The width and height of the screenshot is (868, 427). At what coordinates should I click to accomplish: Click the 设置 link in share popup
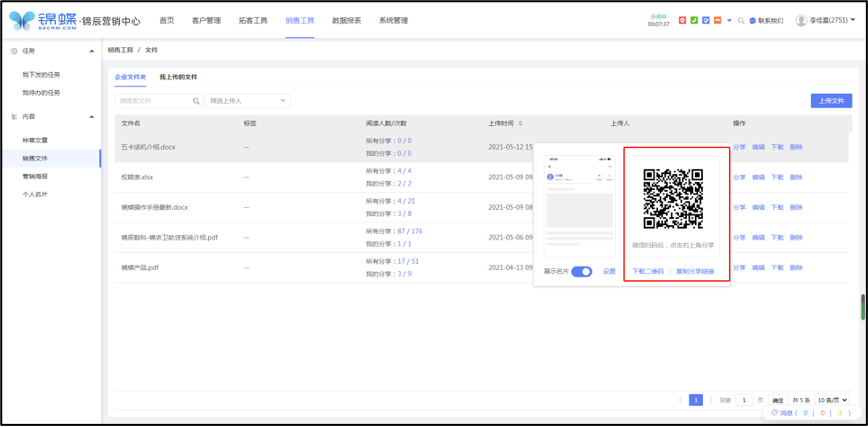[609, 271]
